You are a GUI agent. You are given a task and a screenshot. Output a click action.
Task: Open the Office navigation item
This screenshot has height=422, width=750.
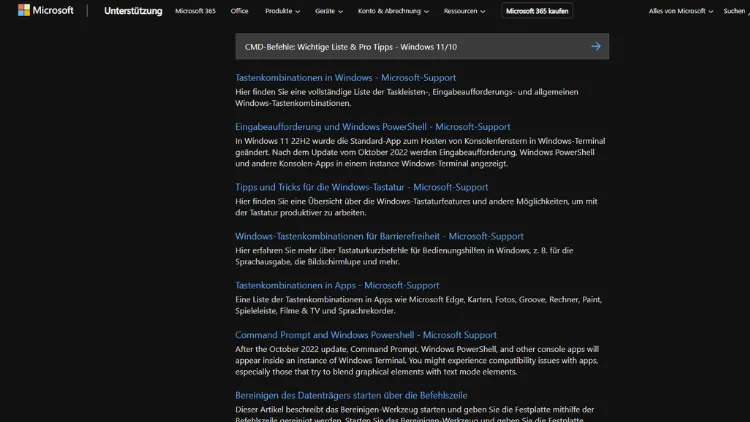[239, 11]
